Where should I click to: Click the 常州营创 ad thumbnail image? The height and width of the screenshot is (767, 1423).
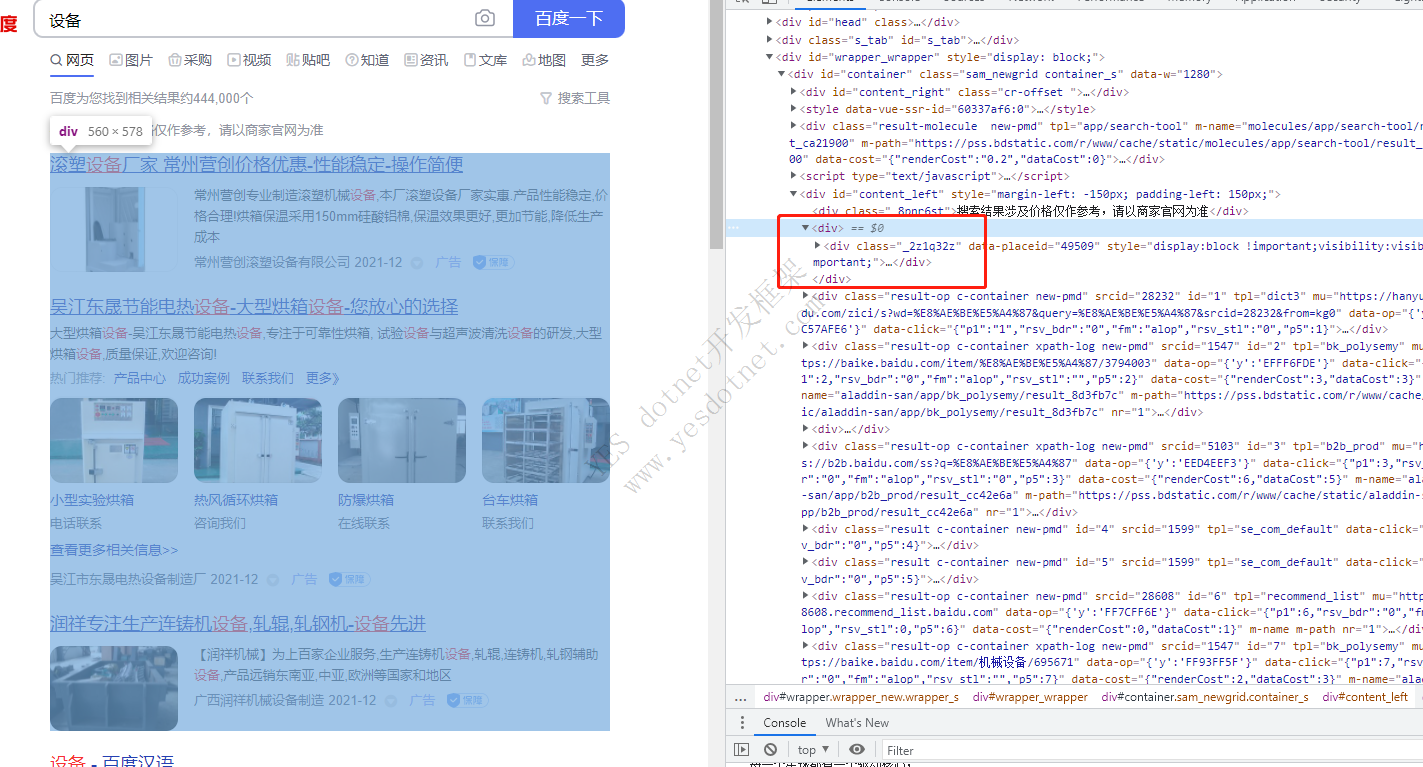coord(114,229)
